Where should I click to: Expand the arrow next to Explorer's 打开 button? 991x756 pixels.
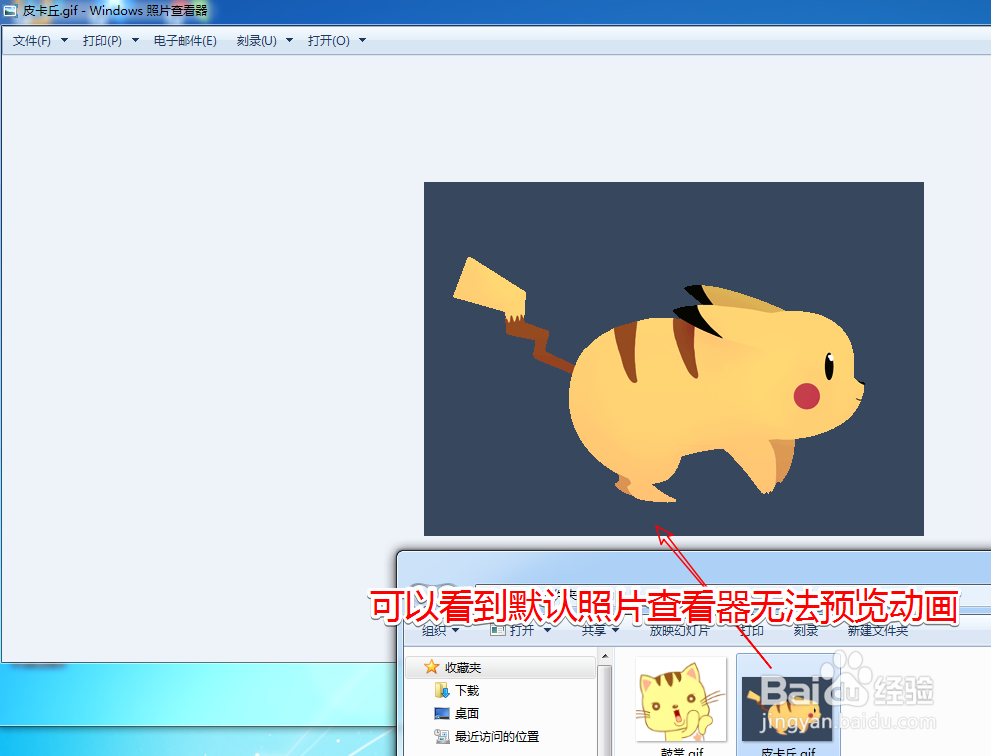pyautogui.click(x=547, y=630)
